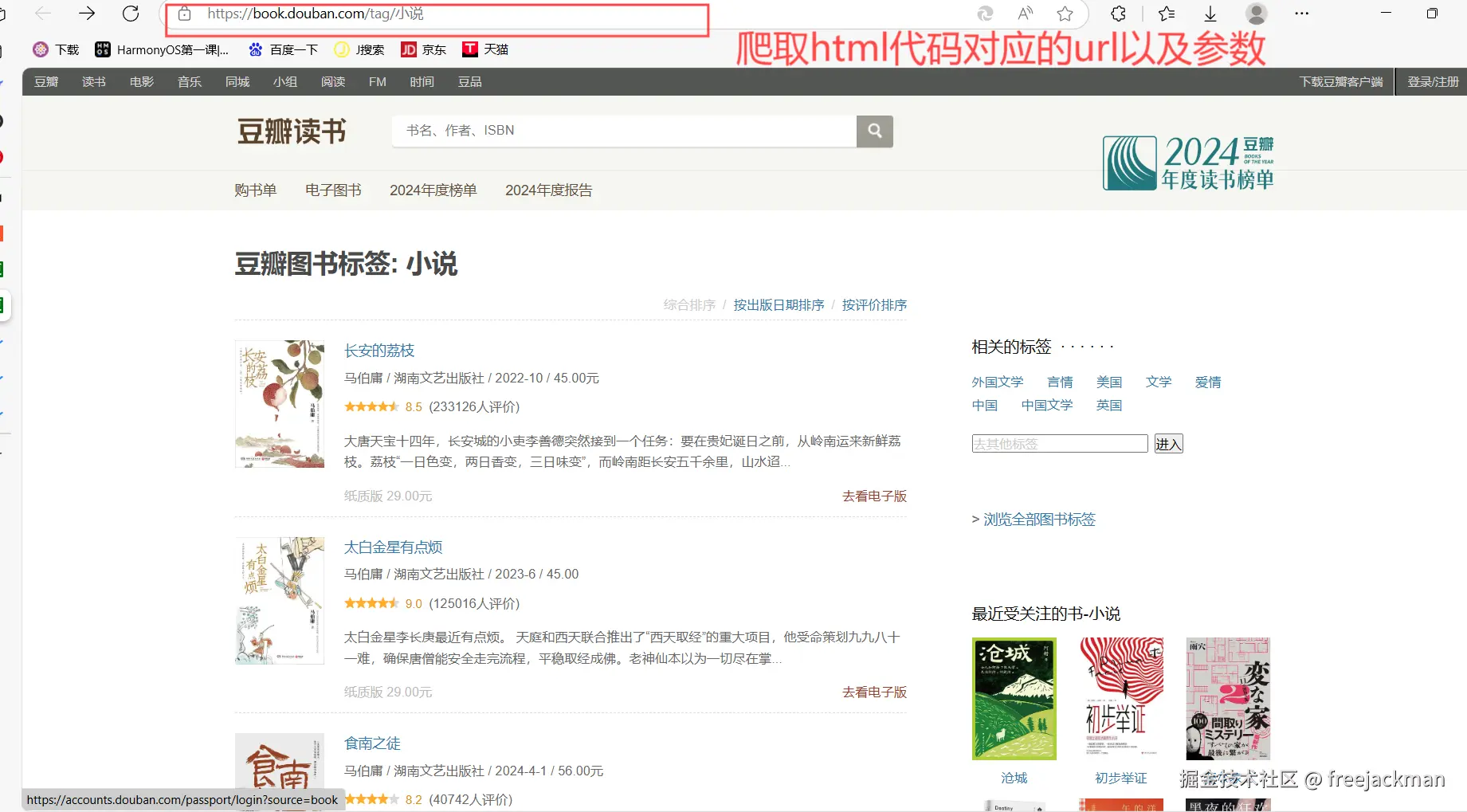Viewport: 1467px width, 812px height.
Task: Sort by 按出版日期排序
Action: [779, 305]
